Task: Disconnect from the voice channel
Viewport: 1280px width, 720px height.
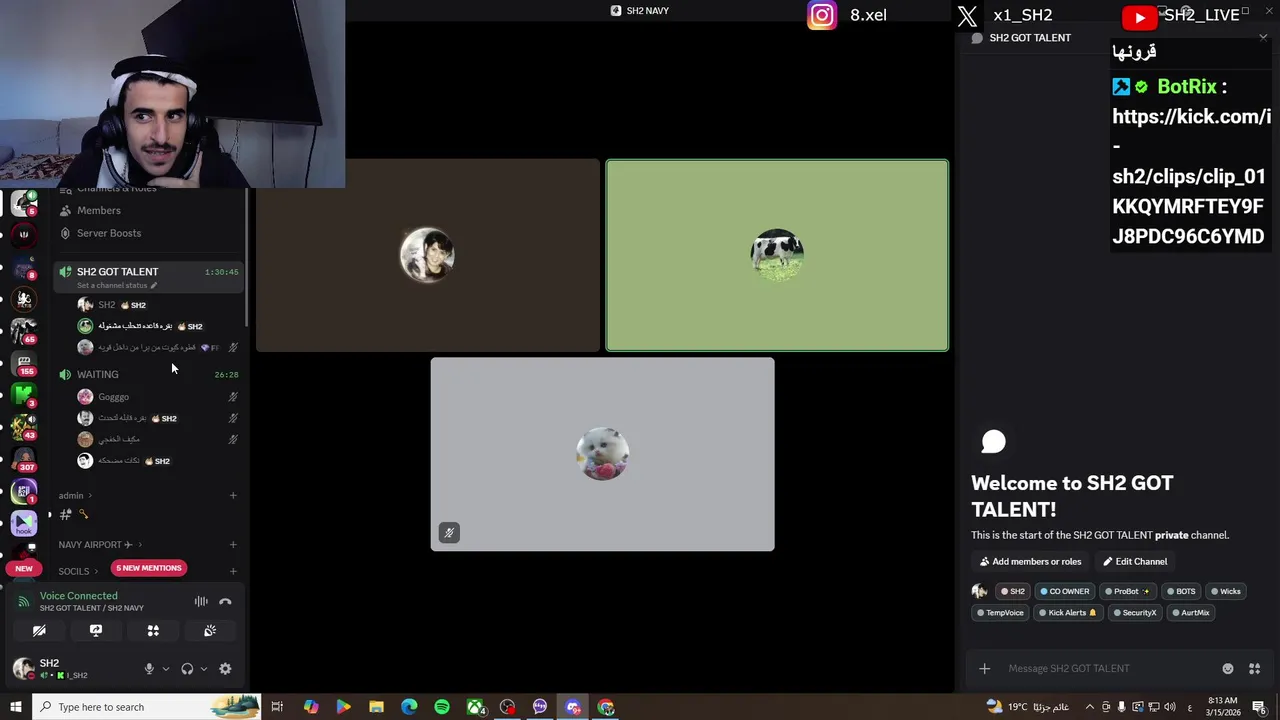Action: [x=225, y=602]
